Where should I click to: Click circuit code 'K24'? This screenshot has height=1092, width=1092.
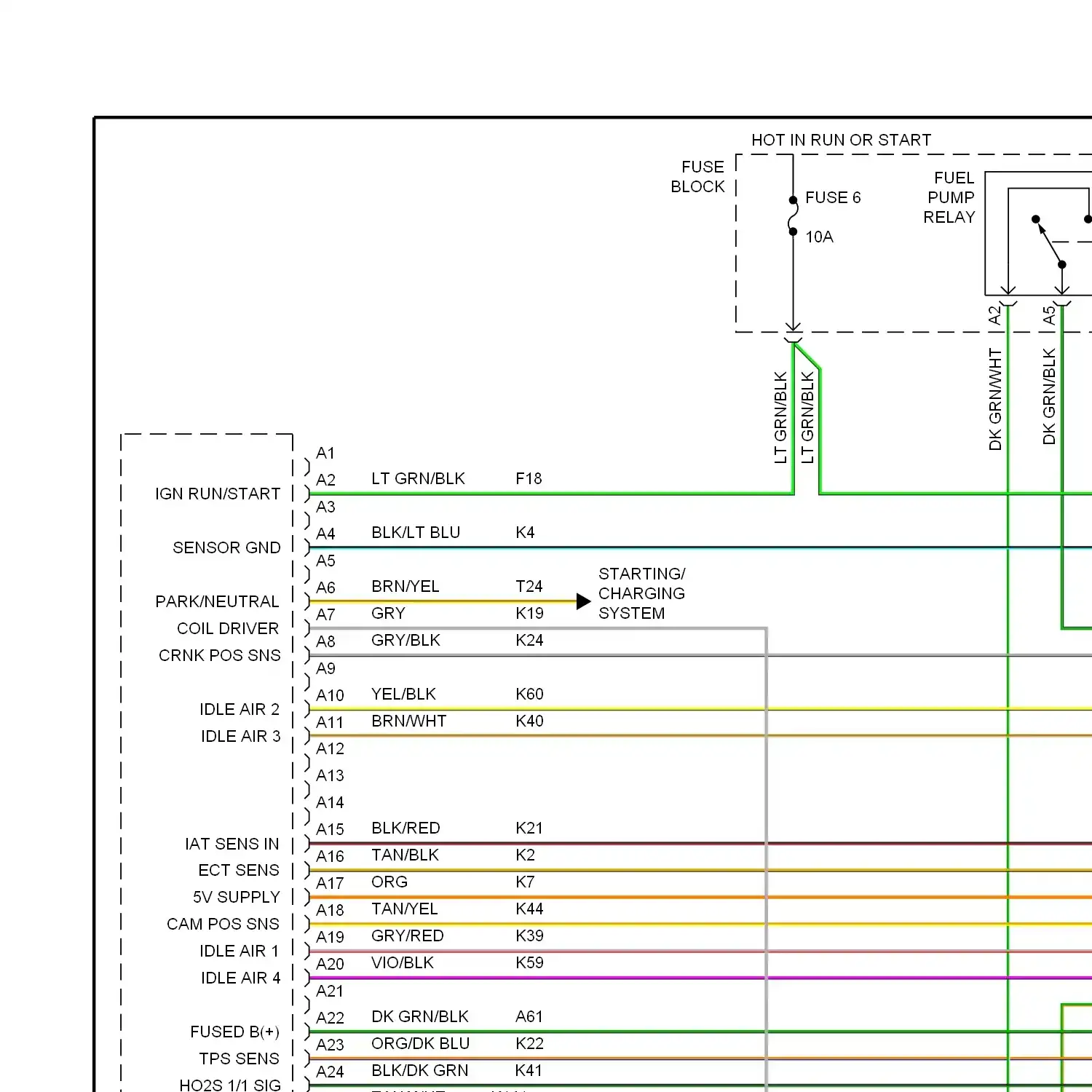[529, 640]
